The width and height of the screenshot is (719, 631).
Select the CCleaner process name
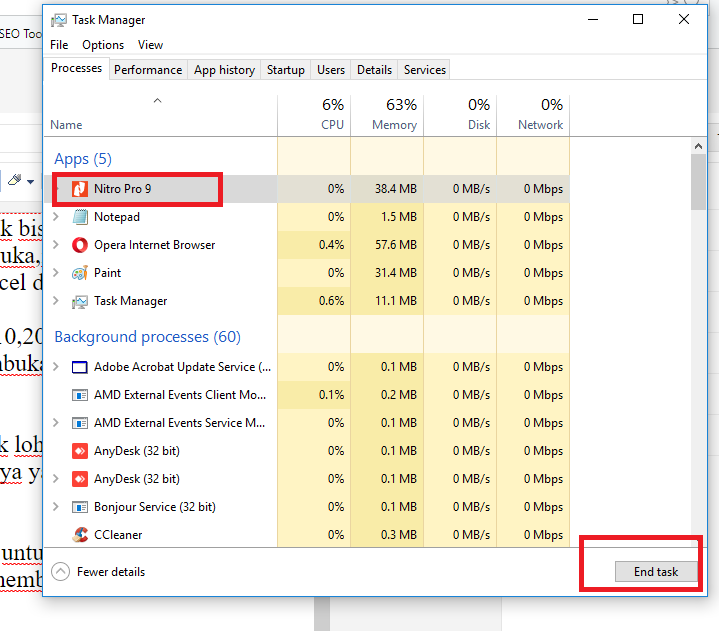118,535
